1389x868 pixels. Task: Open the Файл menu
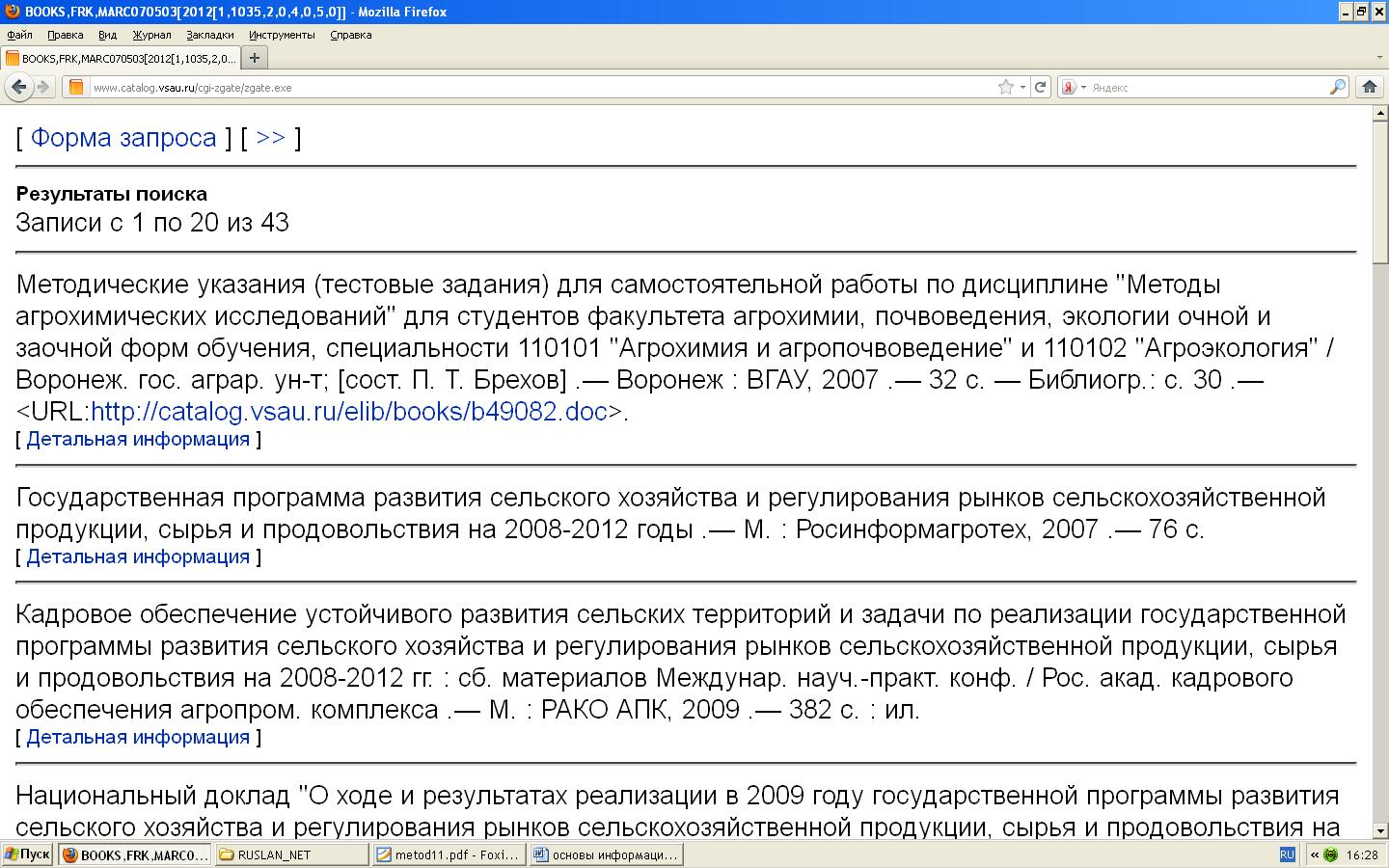(x=19, y=35)
